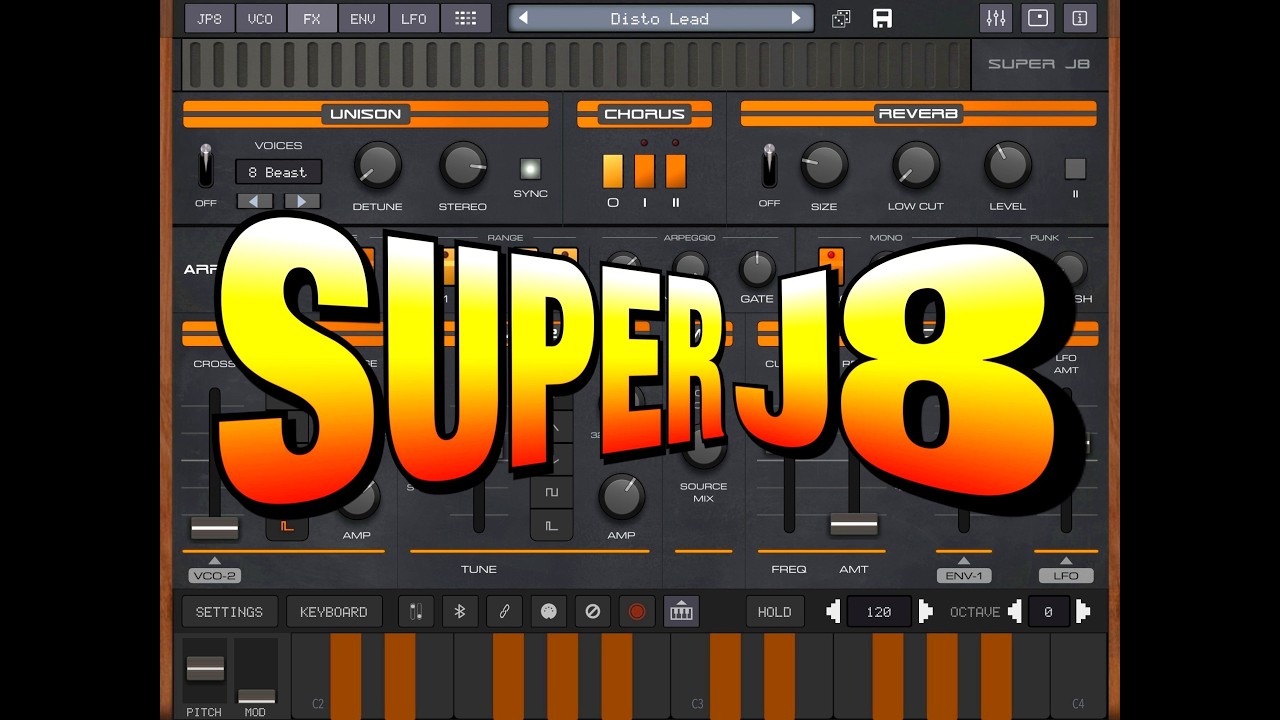
Task: Open the info icon in the top bar
Action: [1080, 18]
